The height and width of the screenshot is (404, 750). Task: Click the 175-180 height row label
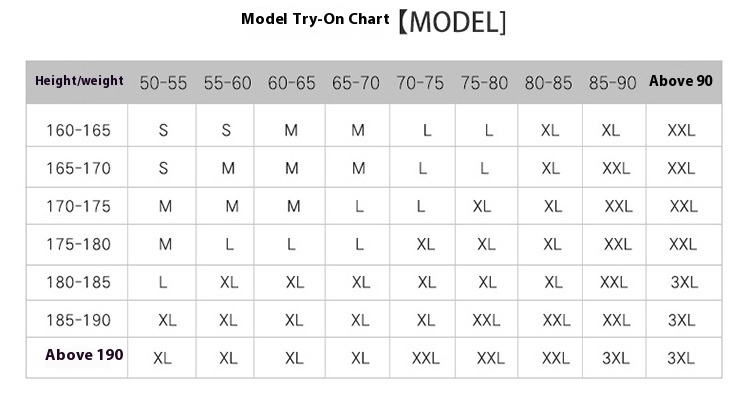79,244
